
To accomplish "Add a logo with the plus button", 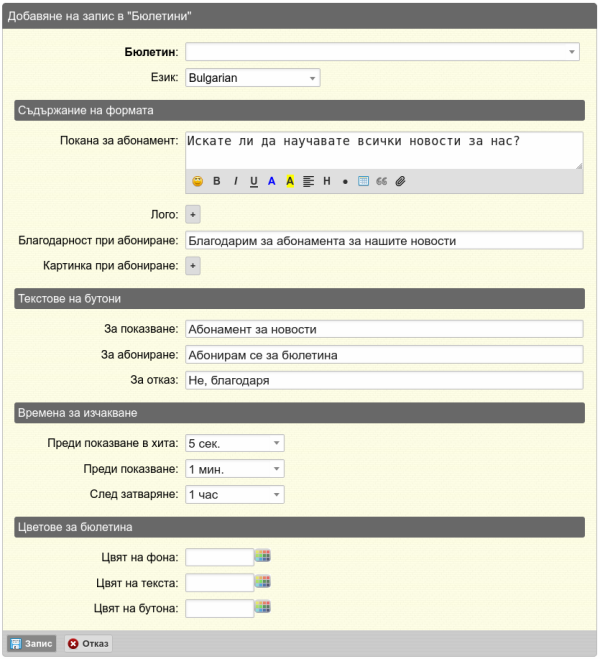I will (193, 215).
